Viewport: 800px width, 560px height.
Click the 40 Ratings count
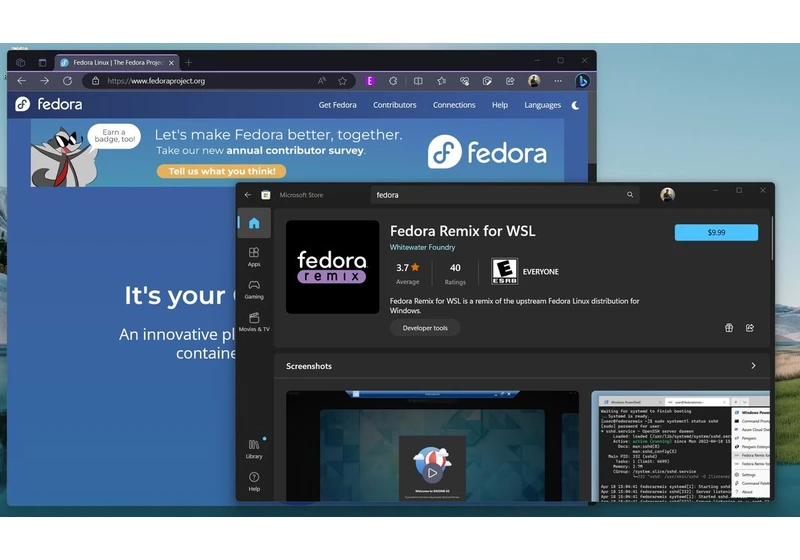pos(455,273)
